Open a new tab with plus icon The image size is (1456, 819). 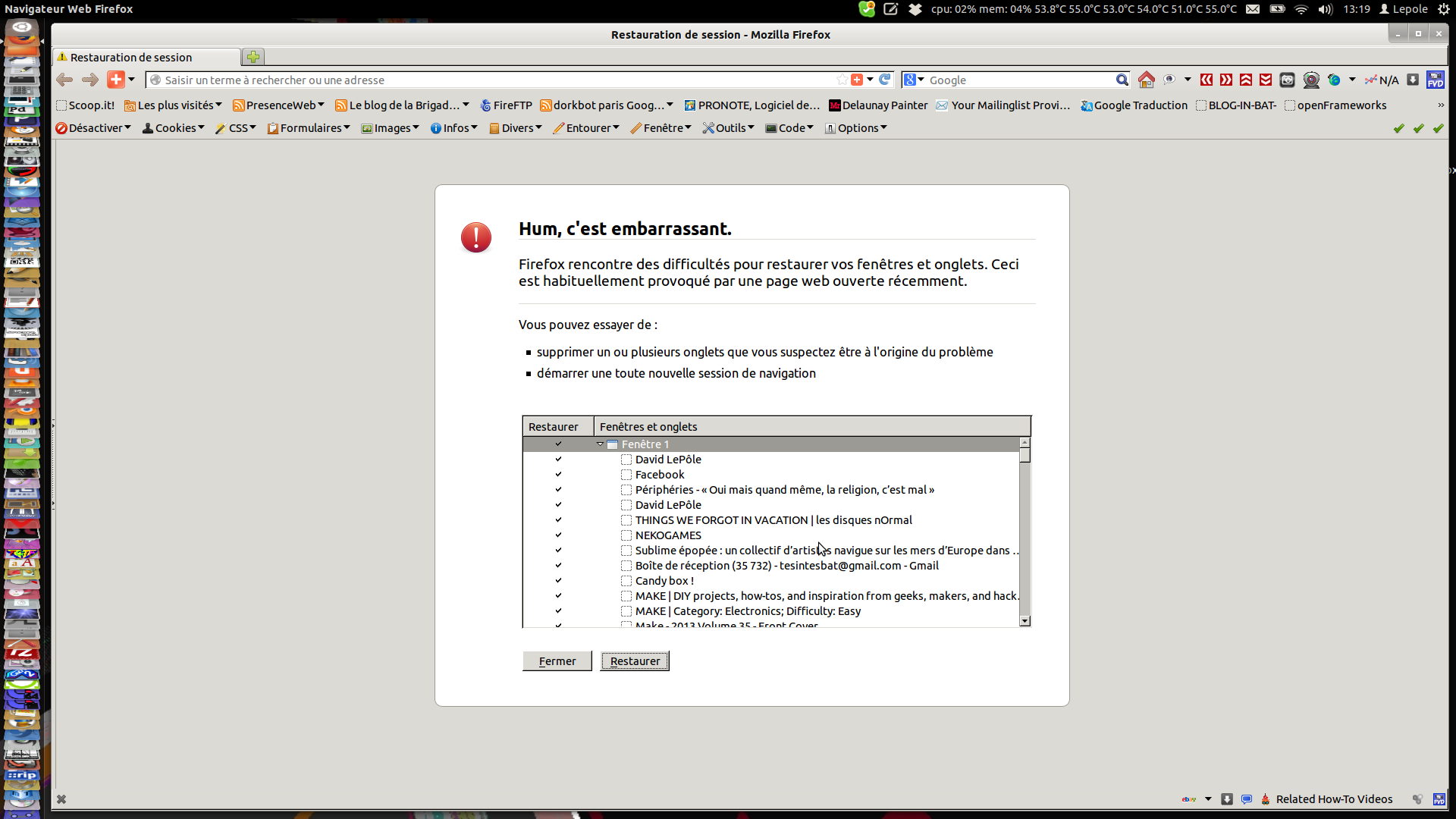click(253, 57)
